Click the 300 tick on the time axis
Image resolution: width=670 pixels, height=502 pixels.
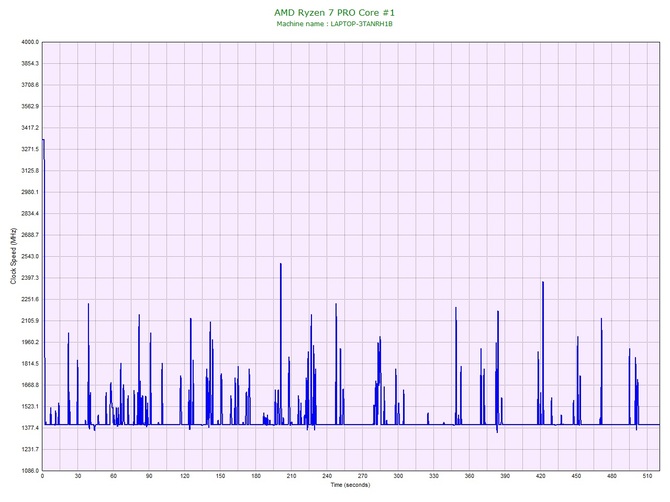coord(398,476)
